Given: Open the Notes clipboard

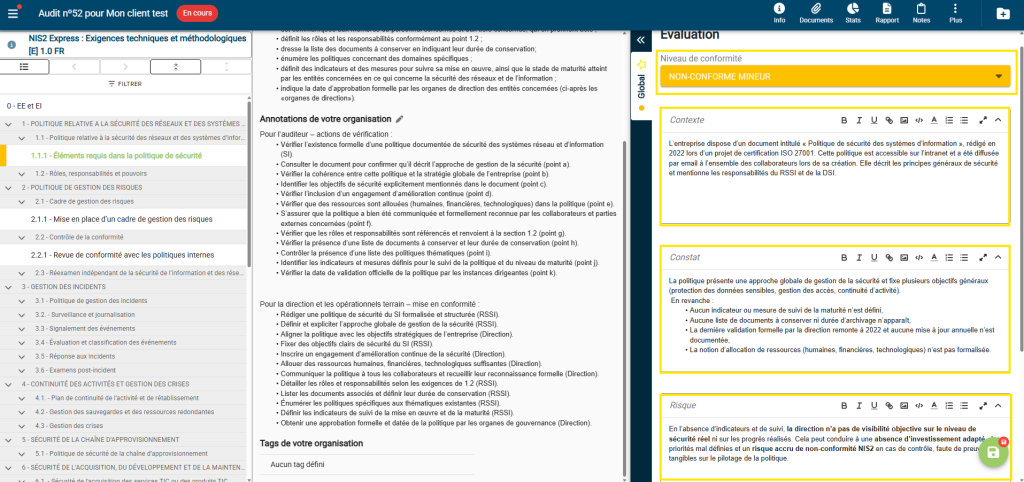Looking at the screenshot, I should 921,13.
